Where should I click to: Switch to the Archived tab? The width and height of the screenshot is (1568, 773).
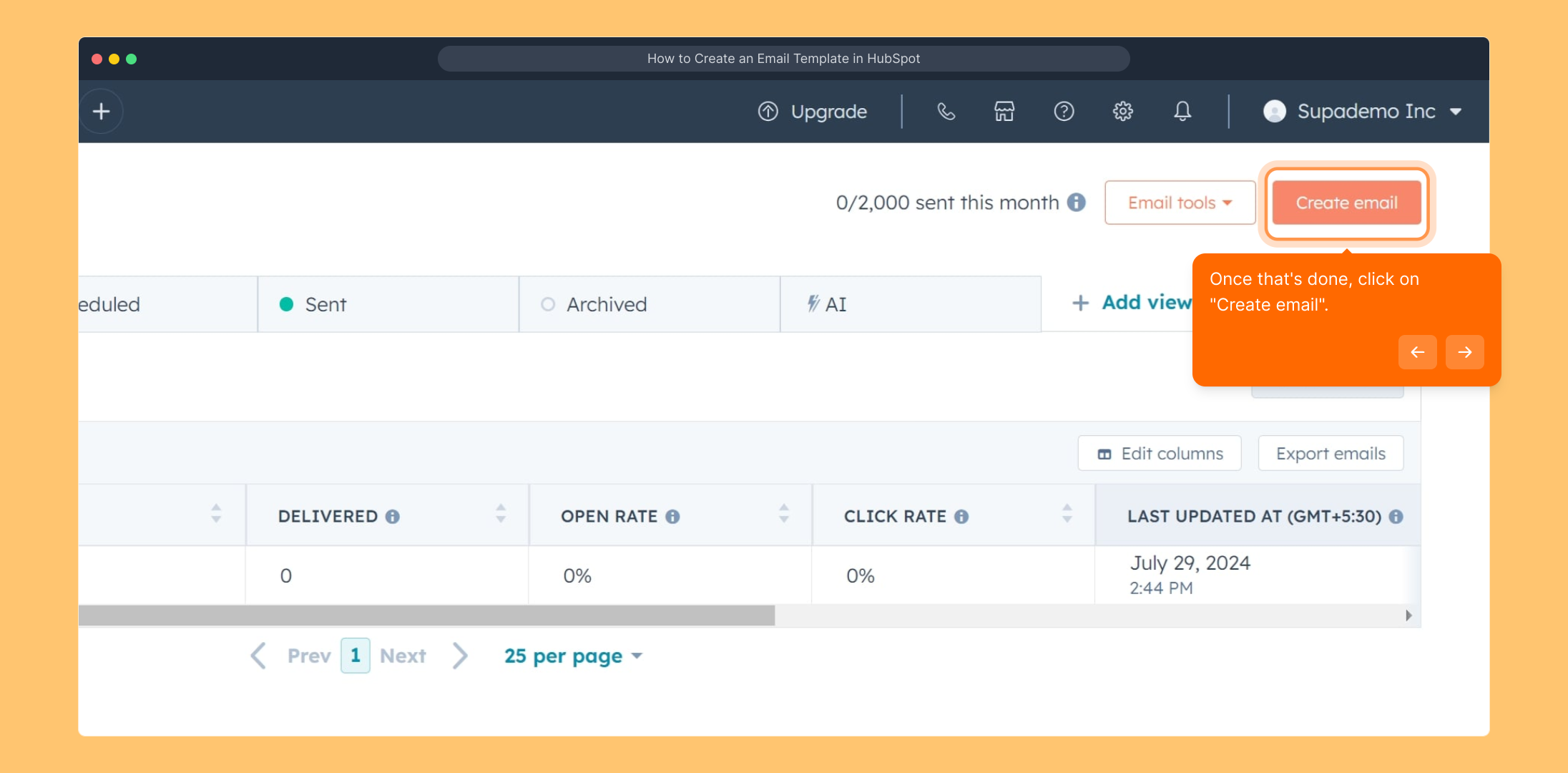(x=606, y=305)
